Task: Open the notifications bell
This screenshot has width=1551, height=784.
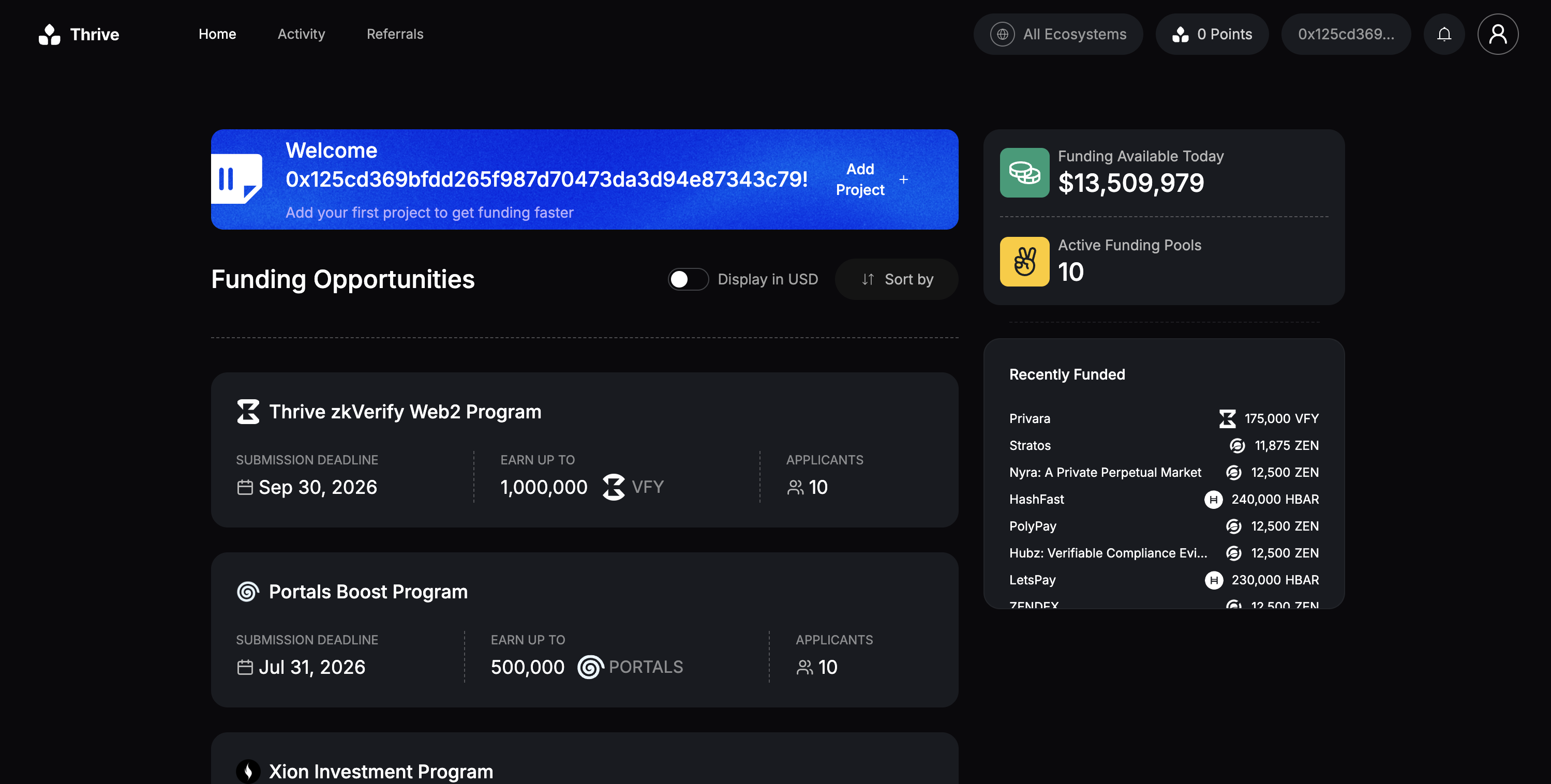Action: click(x=1443, y=34)
